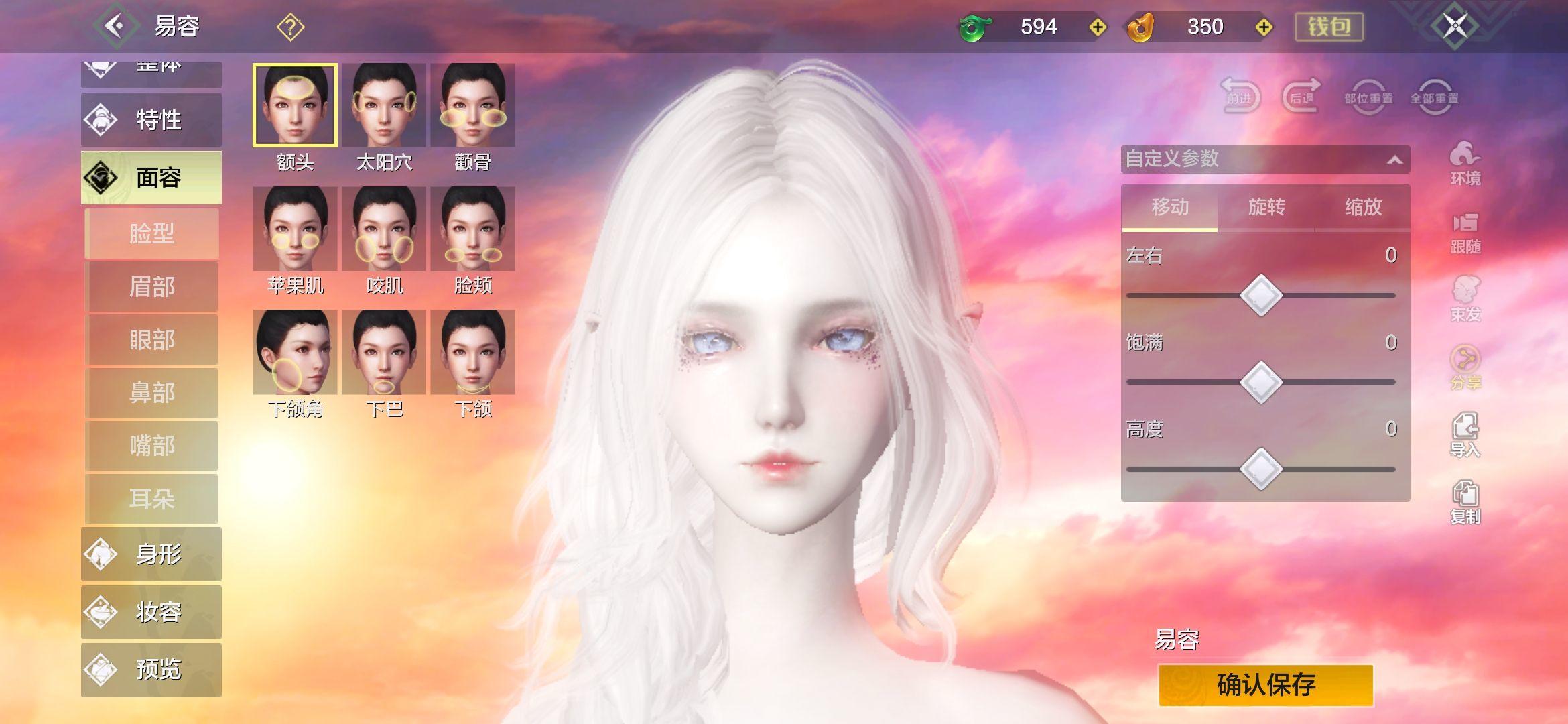Add jade currency with plus beside 594
This screenshot has width=1568, height=724.
point(1098,27)
